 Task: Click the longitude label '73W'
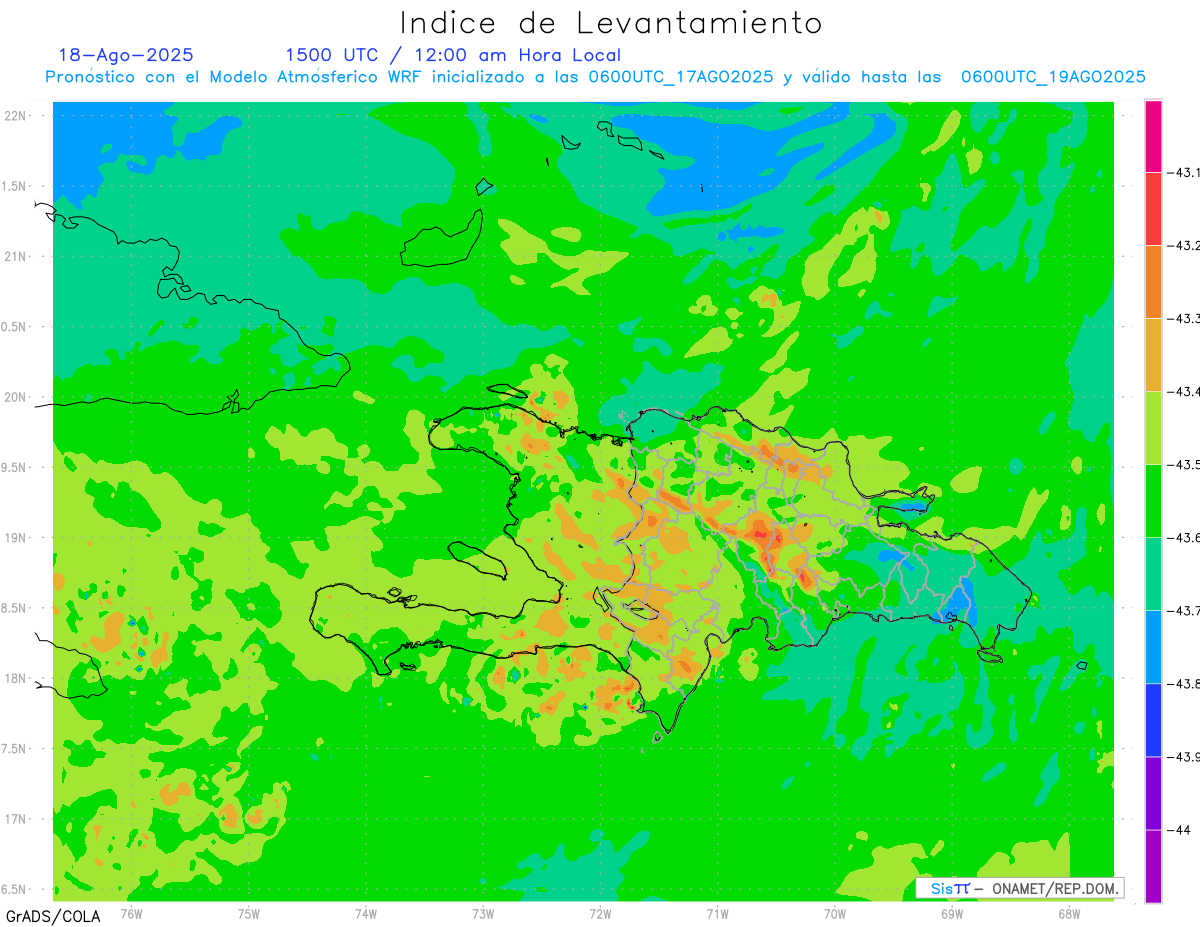pyautogui.click(x=483, y=912)
